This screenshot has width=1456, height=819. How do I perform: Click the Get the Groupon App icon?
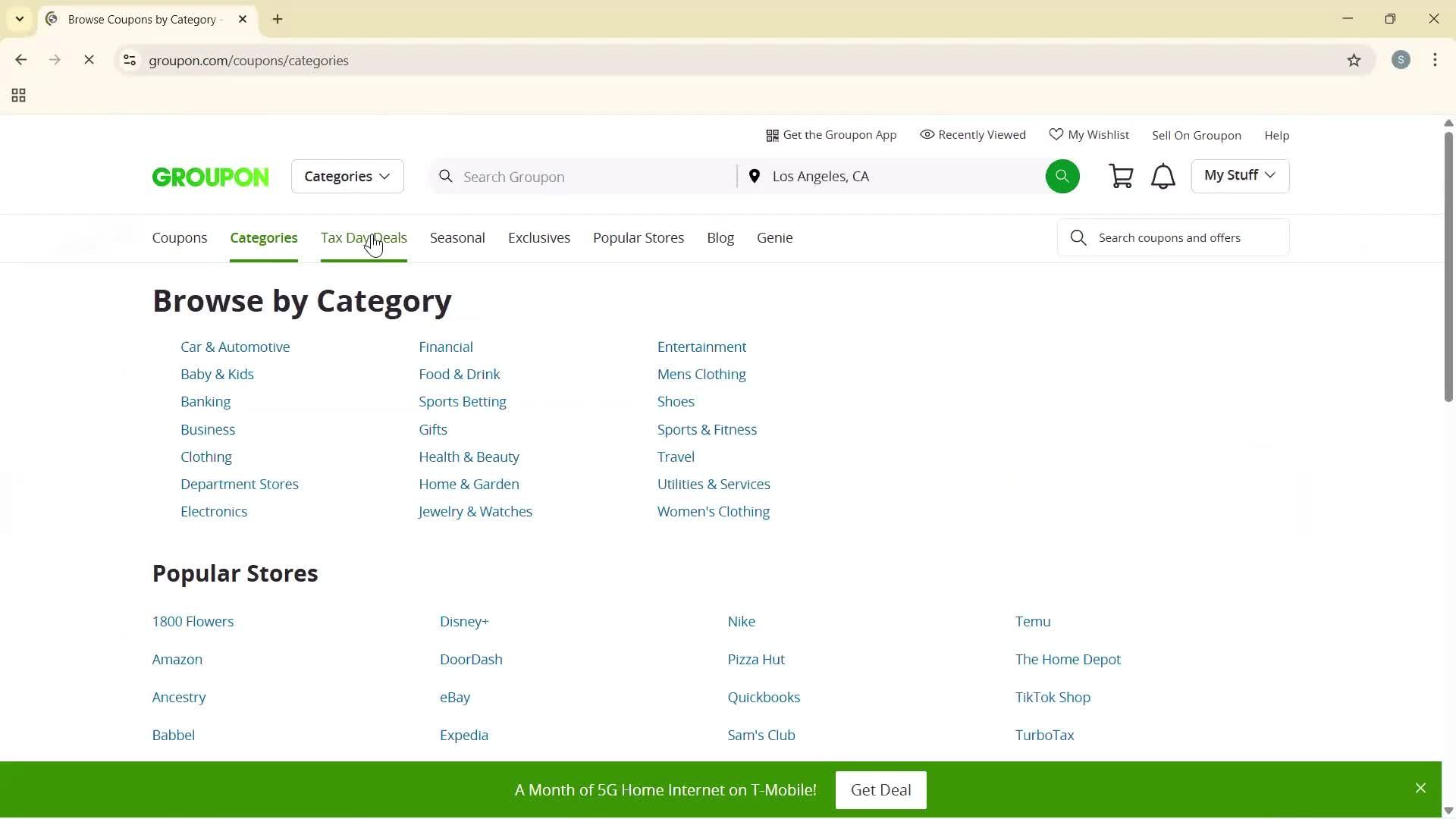click(x=773, y=134)
